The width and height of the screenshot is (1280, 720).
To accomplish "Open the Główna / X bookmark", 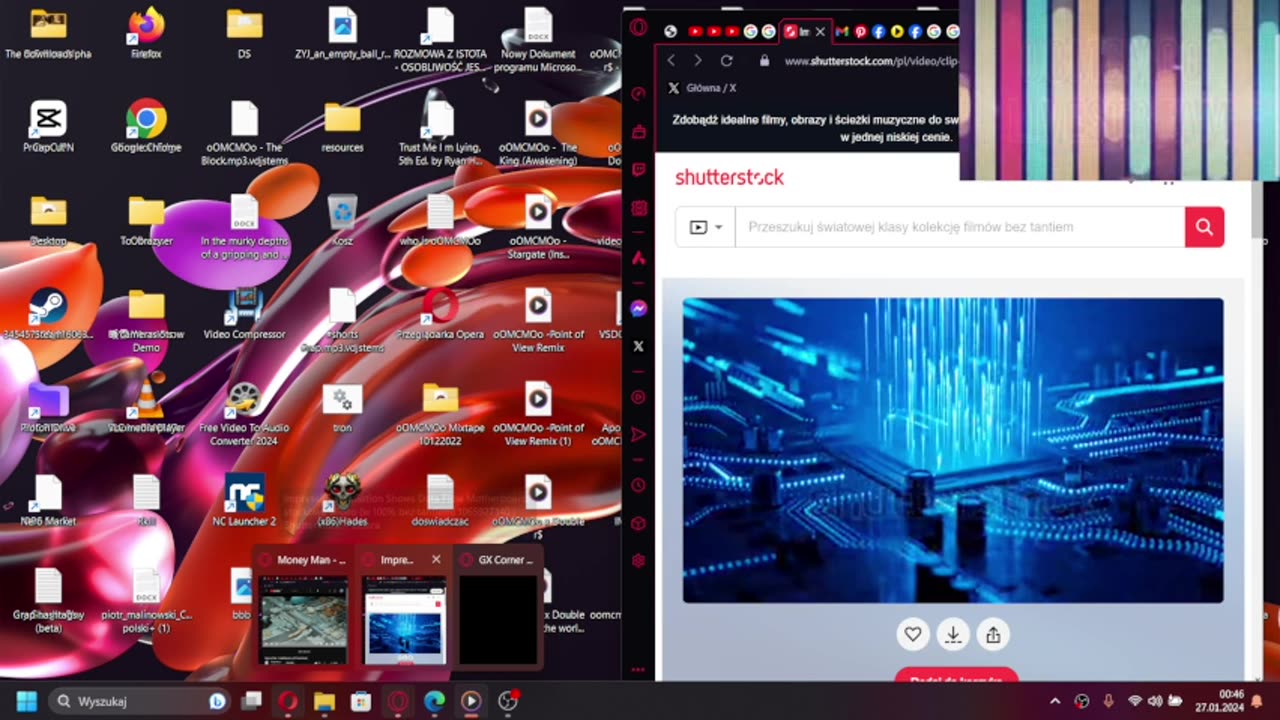I will (x=702, y=88).
